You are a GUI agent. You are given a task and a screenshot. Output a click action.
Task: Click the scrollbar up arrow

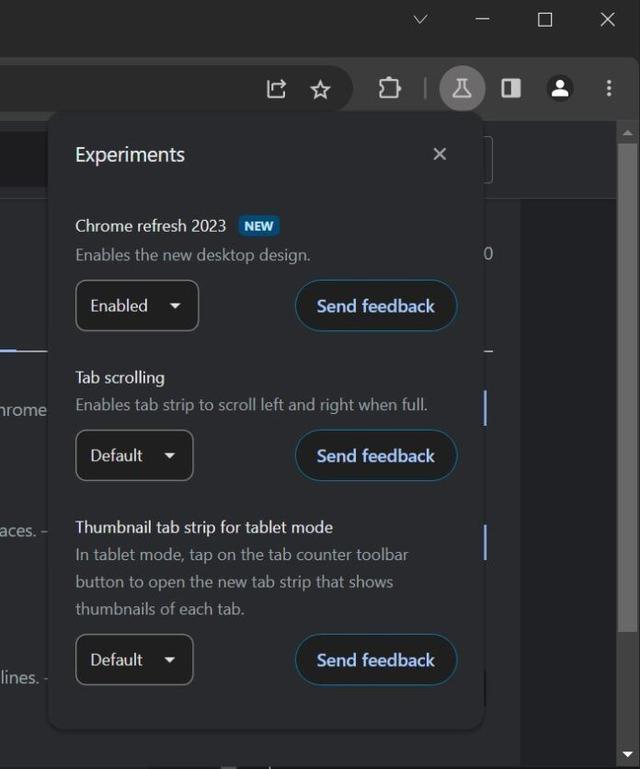627,133
